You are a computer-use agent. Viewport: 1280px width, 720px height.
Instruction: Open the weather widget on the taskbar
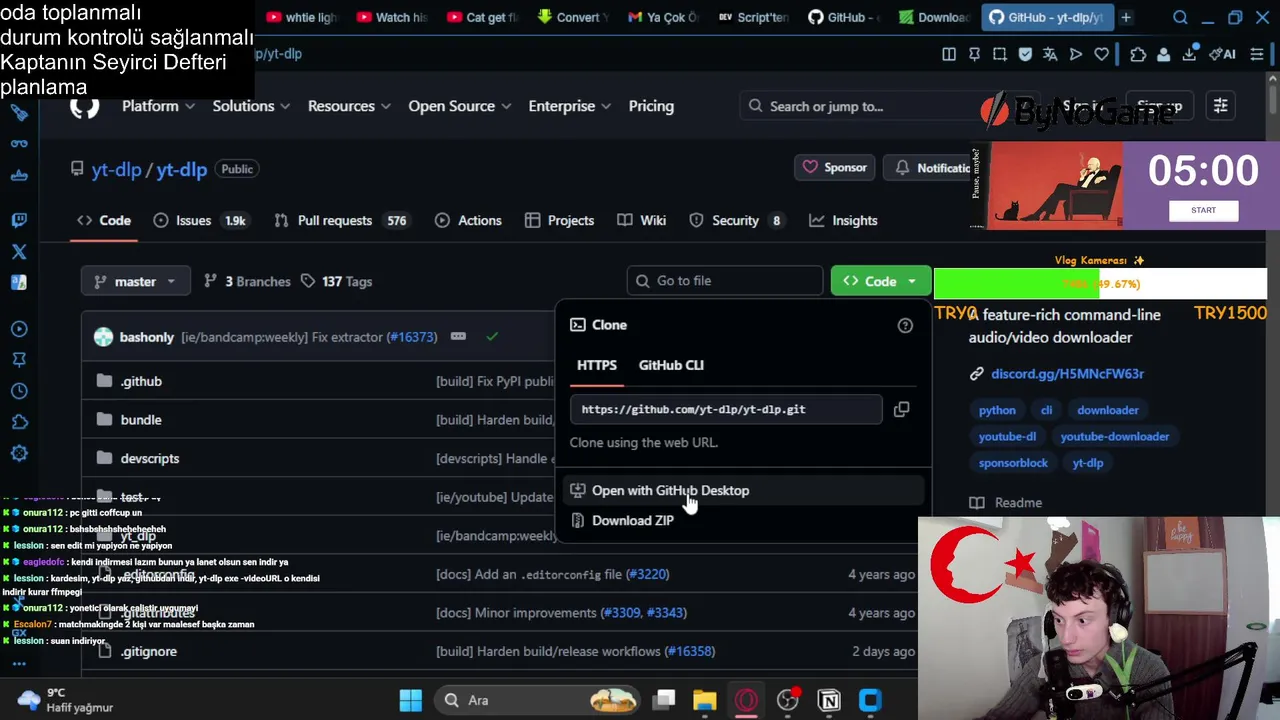point(65,700)
